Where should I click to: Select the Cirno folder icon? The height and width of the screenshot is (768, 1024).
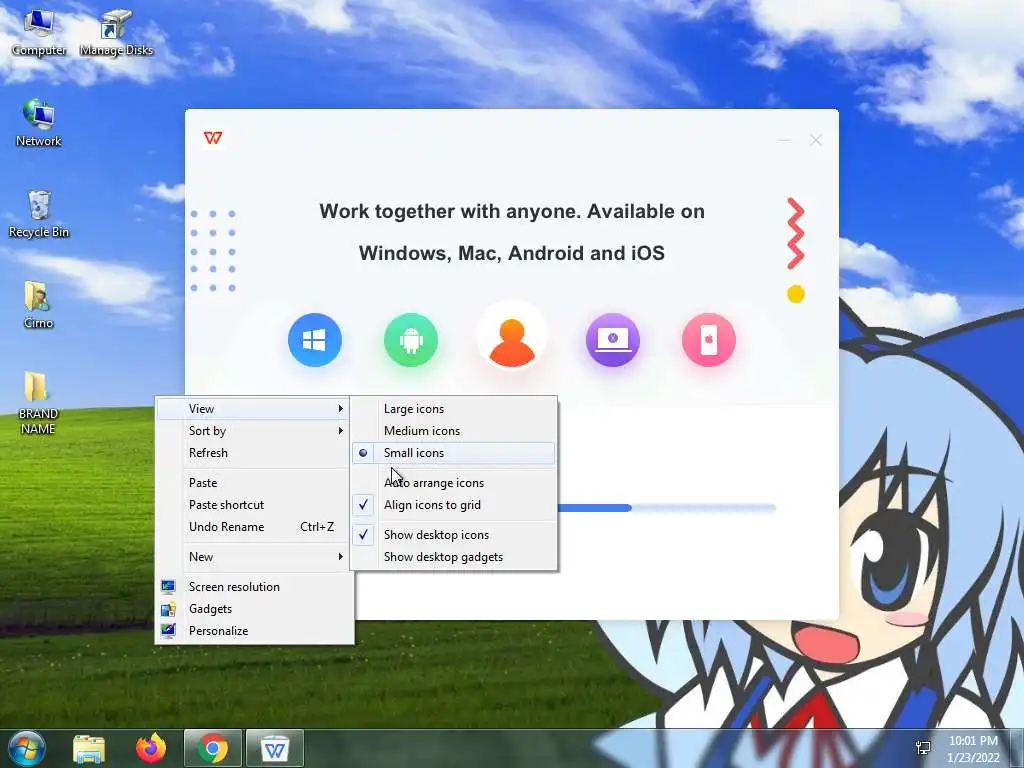point(39,305)
